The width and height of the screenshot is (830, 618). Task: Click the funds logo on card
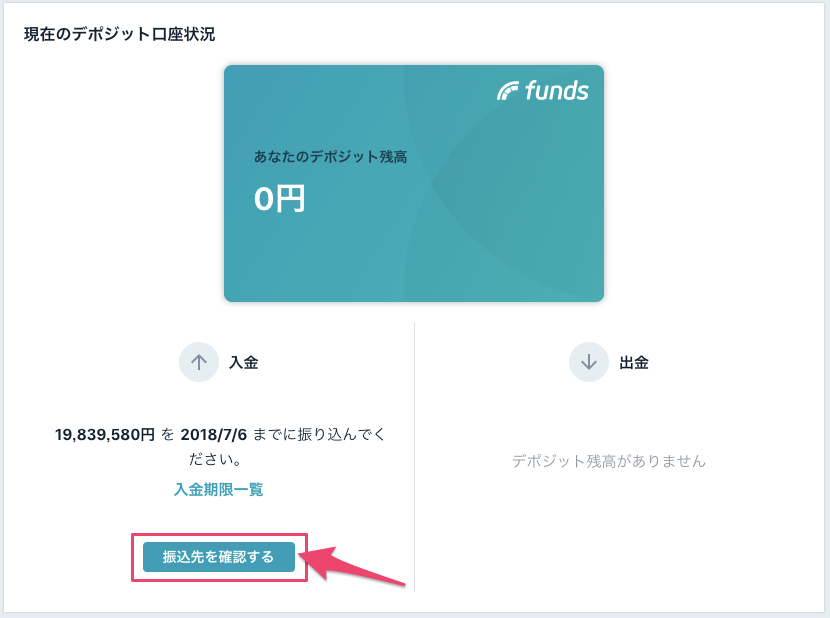point(543,91)
